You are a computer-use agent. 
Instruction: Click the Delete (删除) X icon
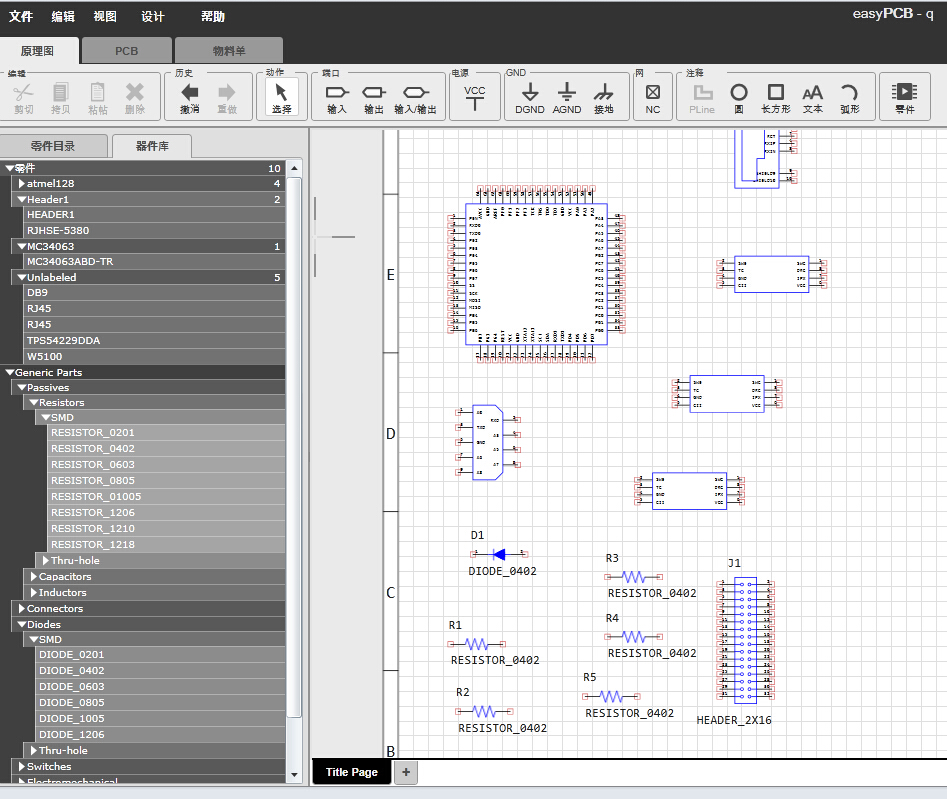(x=135, y=92)
